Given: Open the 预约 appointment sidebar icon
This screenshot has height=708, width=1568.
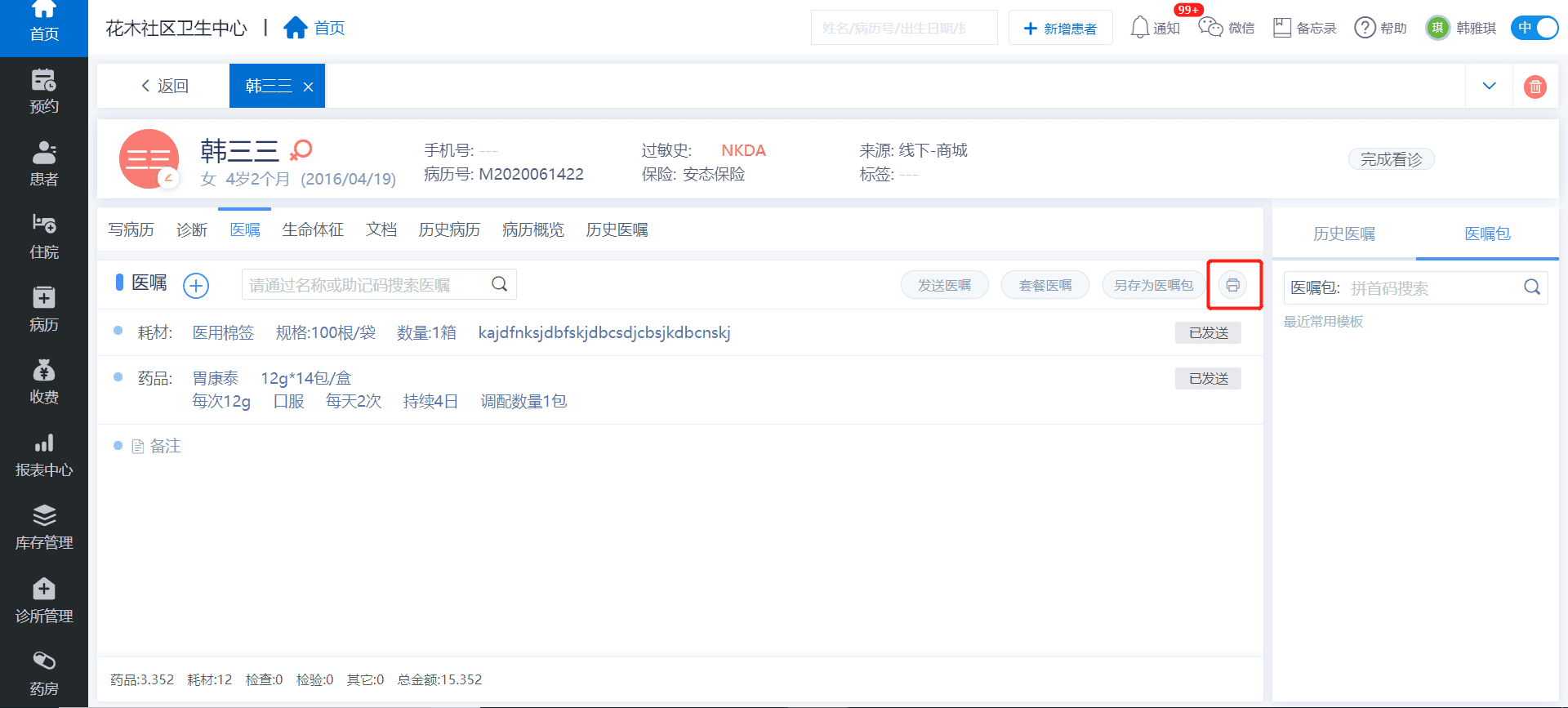Looking at the screenshot, I should coord(44,91).
